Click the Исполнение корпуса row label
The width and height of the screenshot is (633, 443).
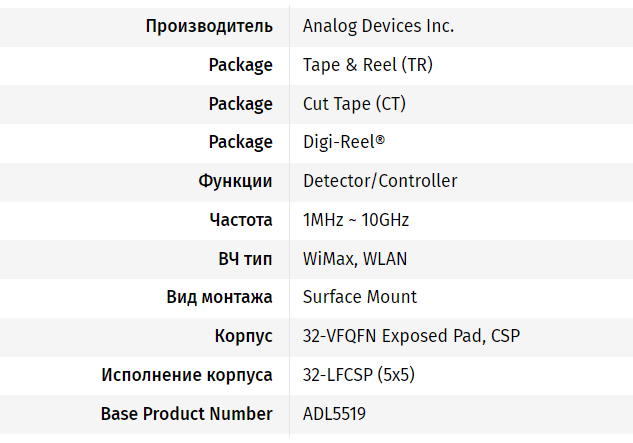187,375
